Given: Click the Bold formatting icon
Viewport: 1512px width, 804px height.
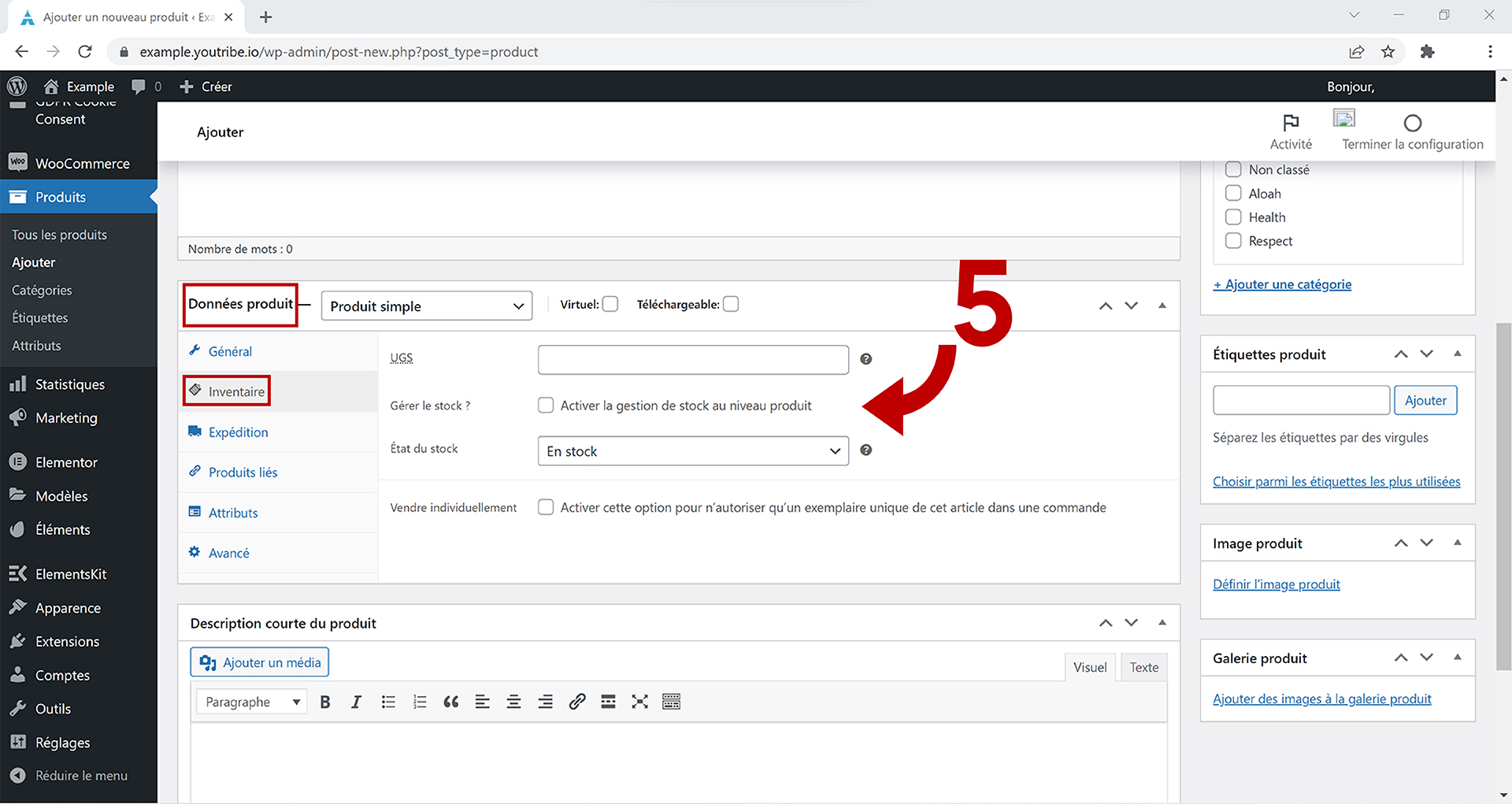Looking at the screenshot, I should pos(324,702).
